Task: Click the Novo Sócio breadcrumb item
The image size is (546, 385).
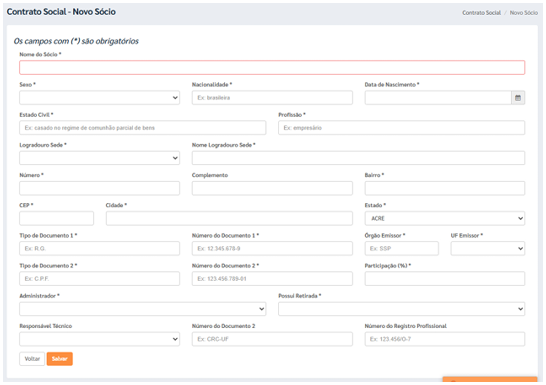Action: (x=523, y=13)
